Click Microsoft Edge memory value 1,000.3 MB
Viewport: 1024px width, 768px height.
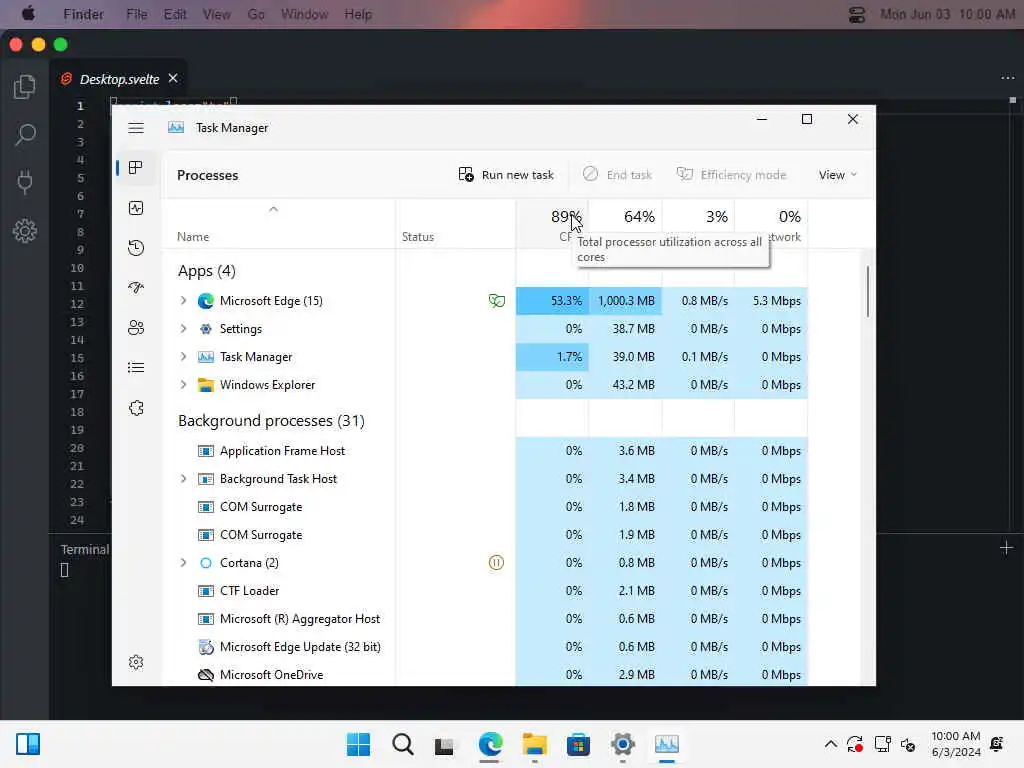[626, 300]
